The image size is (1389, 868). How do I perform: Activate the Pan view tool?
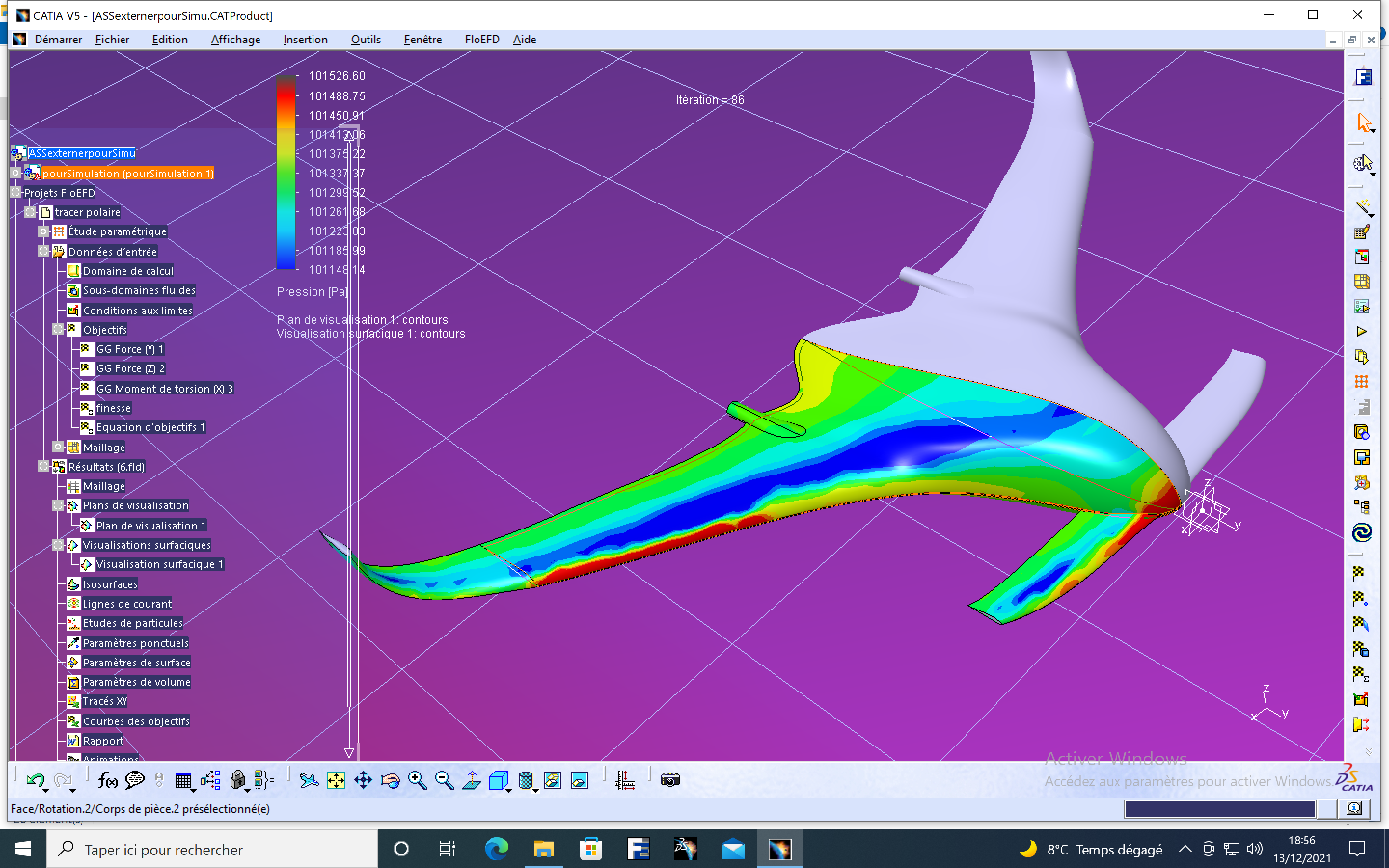click(363, 780)
